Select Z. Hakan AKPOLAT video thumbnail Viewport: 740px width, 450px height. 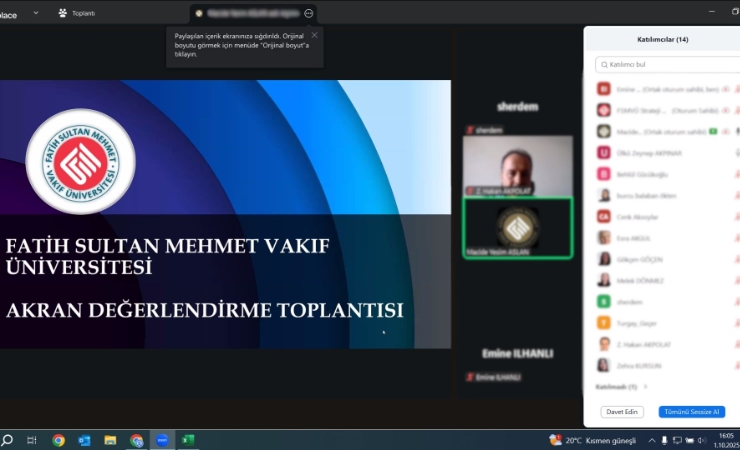517,165
